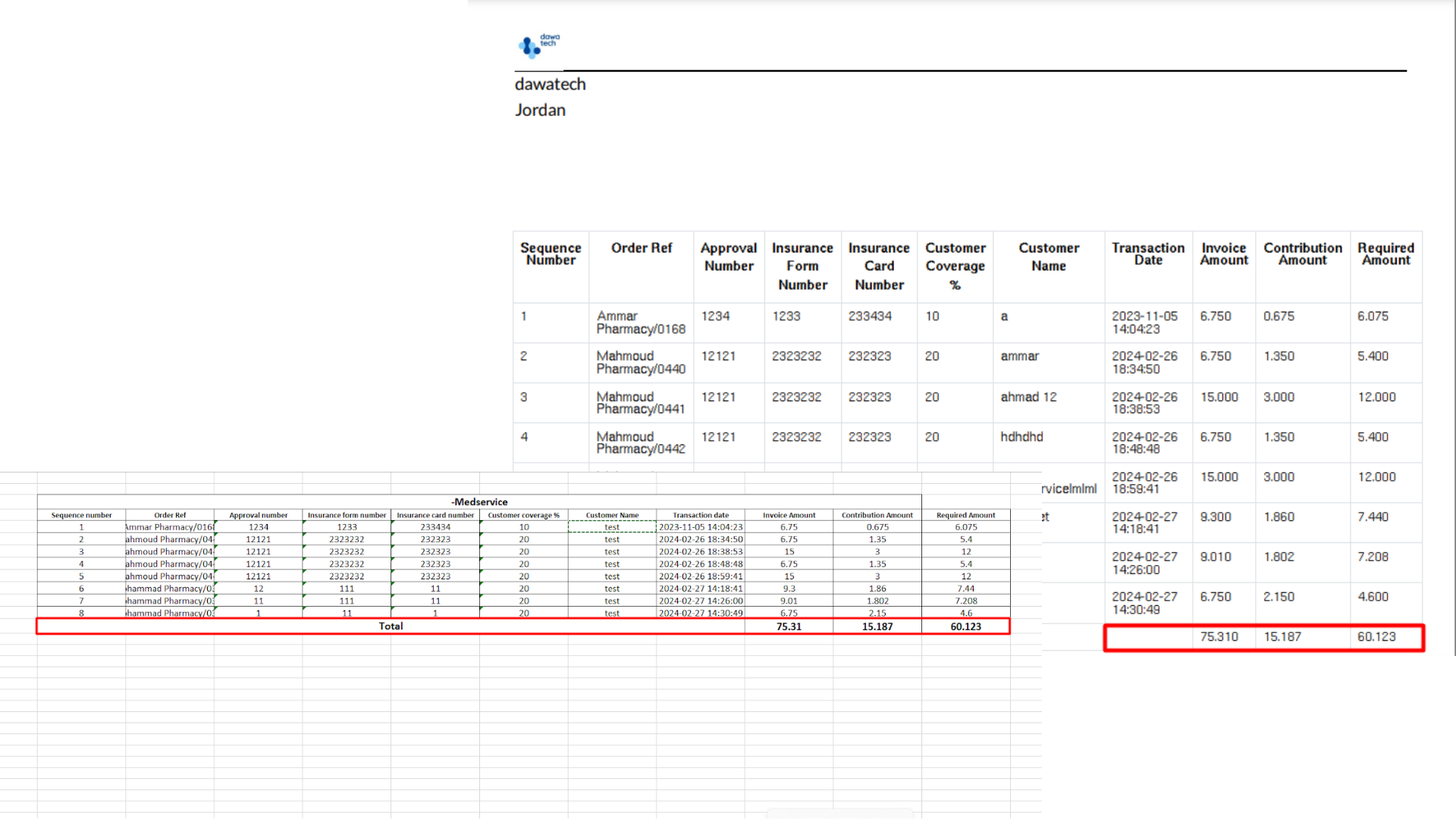Screen dimensions: 1456x819
Task: Click the dawatech logo icon
Action: pos(530,47)
